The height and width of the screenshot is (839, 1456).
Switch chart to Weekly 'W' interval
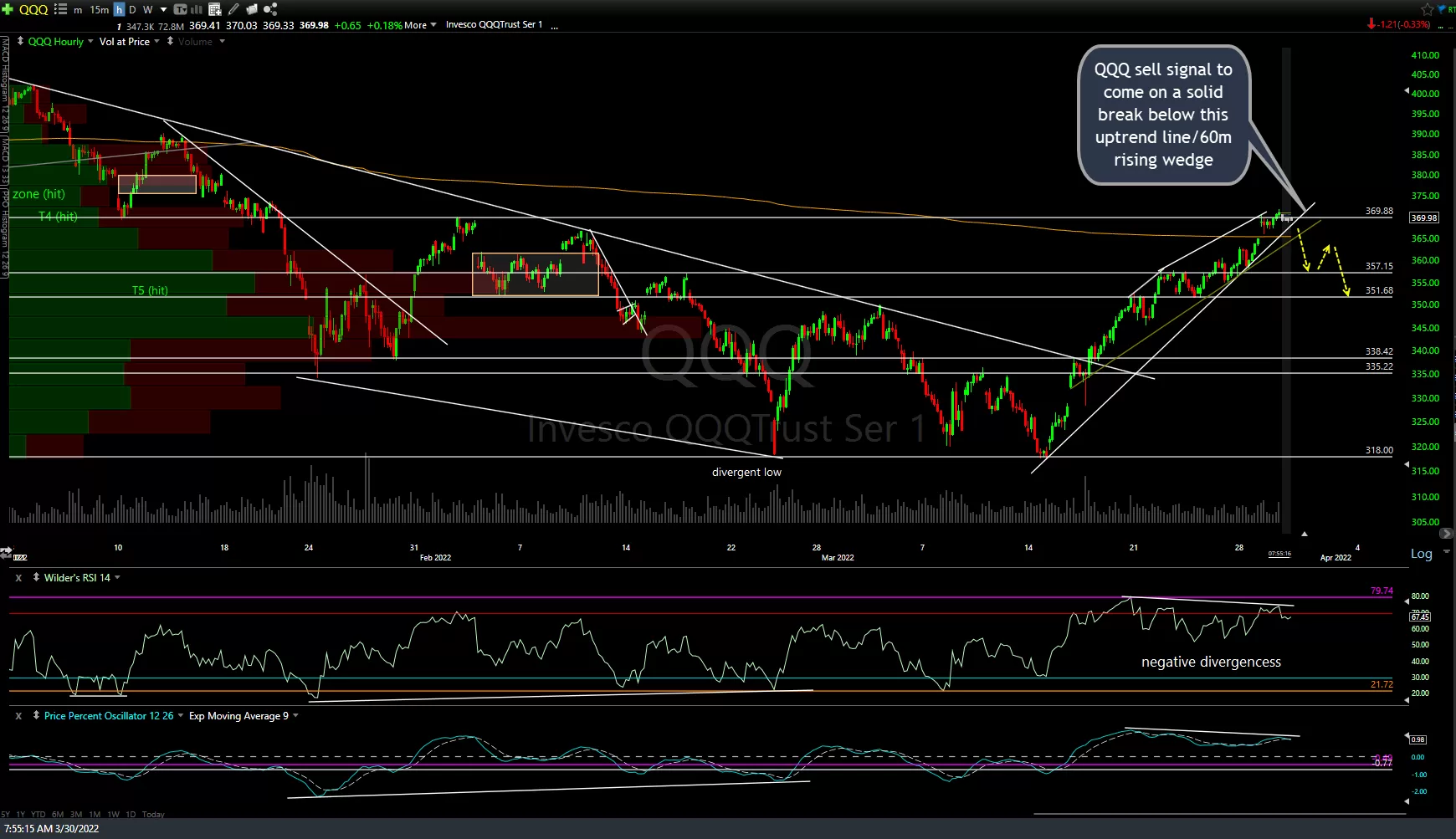(148, 10)
